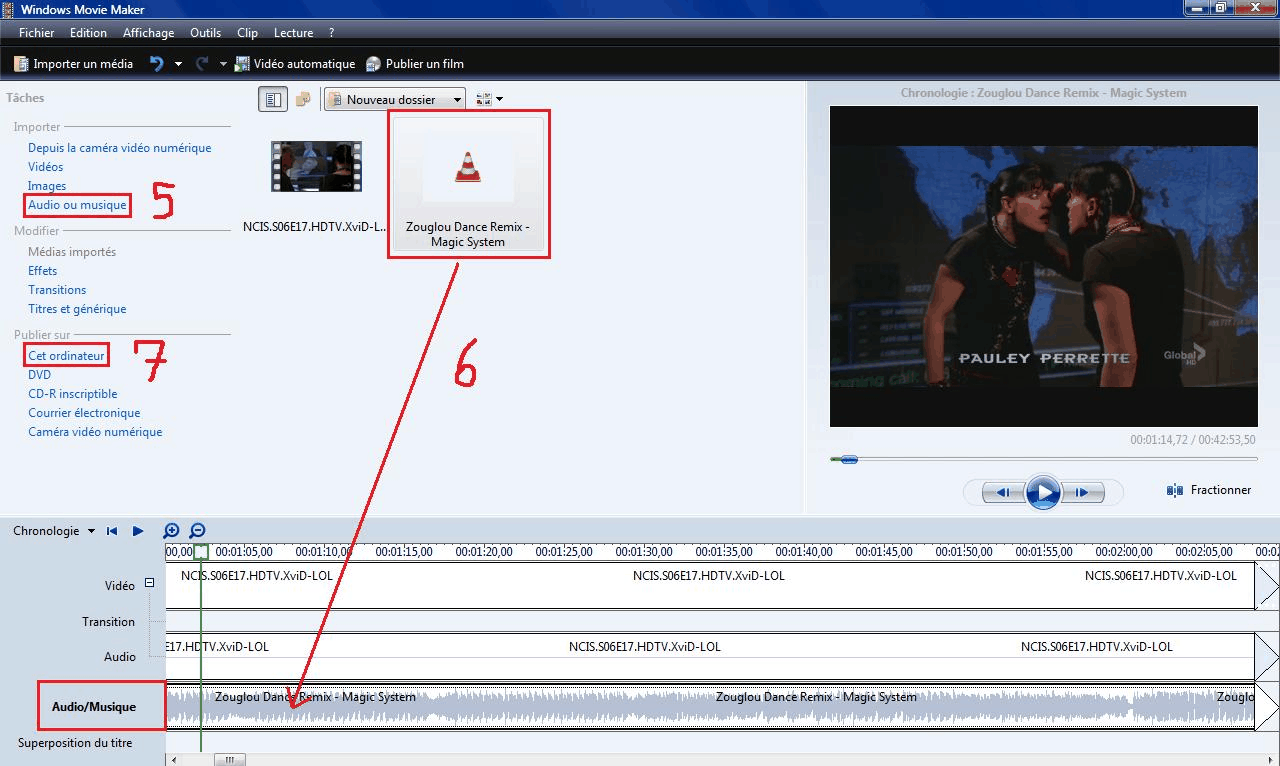Open the redo history dropdown arrow
Image resolution: width=1280 pixels, height=766 pixels.
point(223,64)
